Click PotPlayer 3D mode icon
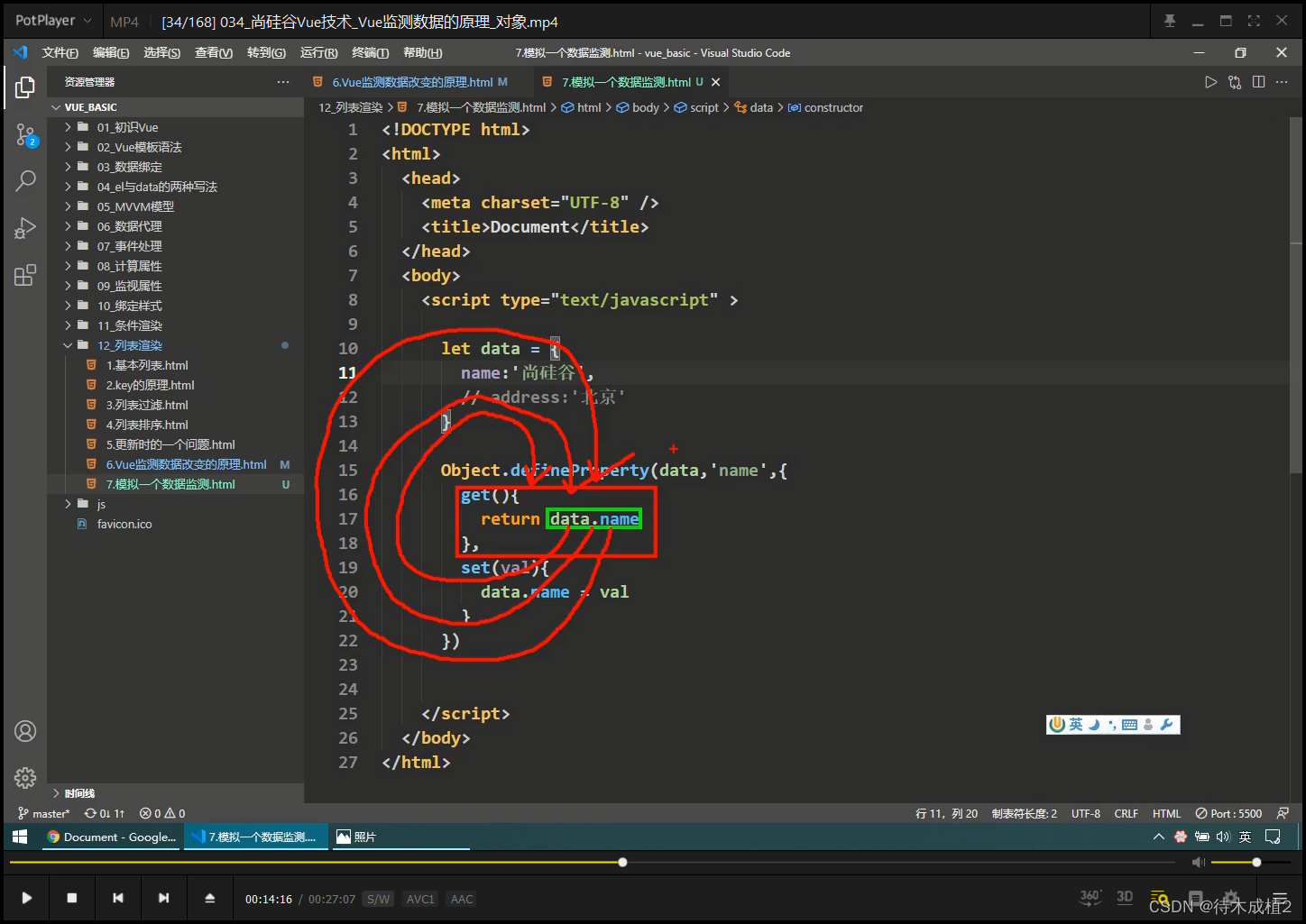The image size is (1306, 924). point(1125,897)
